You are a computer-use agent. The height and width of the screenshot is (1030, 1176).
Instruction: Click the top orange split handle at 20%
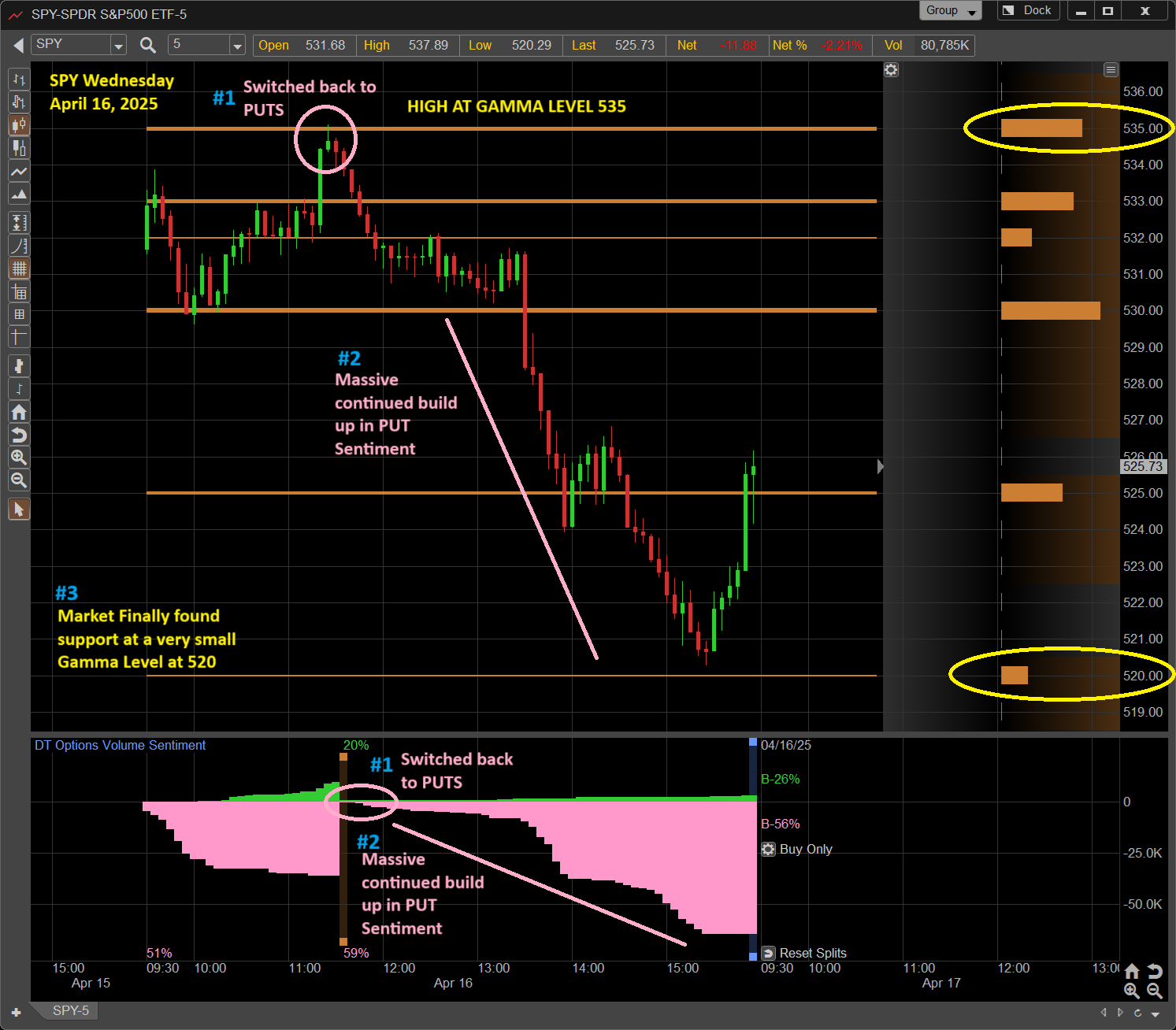point(343,757)
